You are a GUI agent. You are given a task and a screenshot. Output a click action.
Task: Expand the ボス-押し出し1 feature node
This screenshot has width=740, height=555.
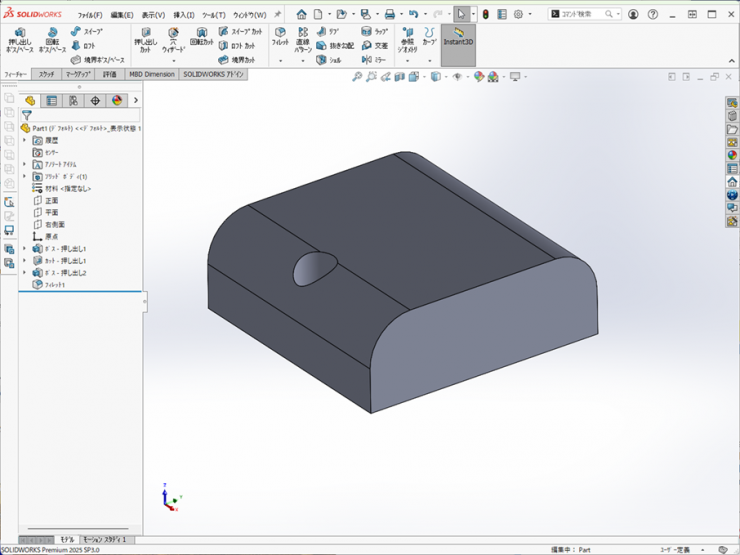pos(25,249)
